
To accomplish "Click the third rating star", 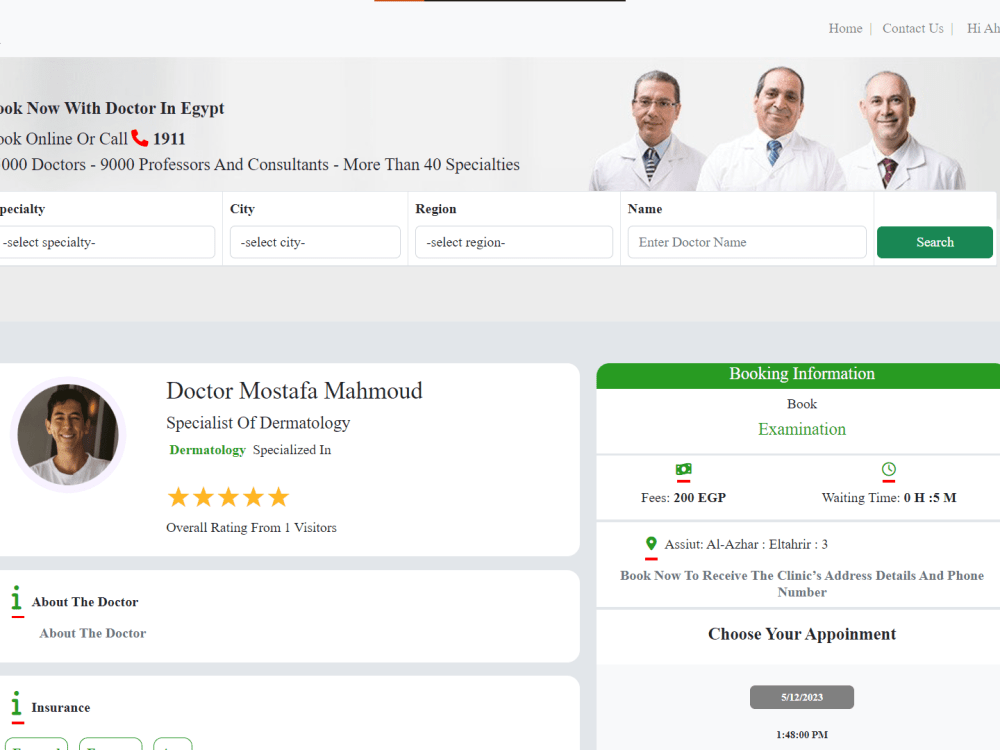I will pyautogui.click(x=228, y=497).
